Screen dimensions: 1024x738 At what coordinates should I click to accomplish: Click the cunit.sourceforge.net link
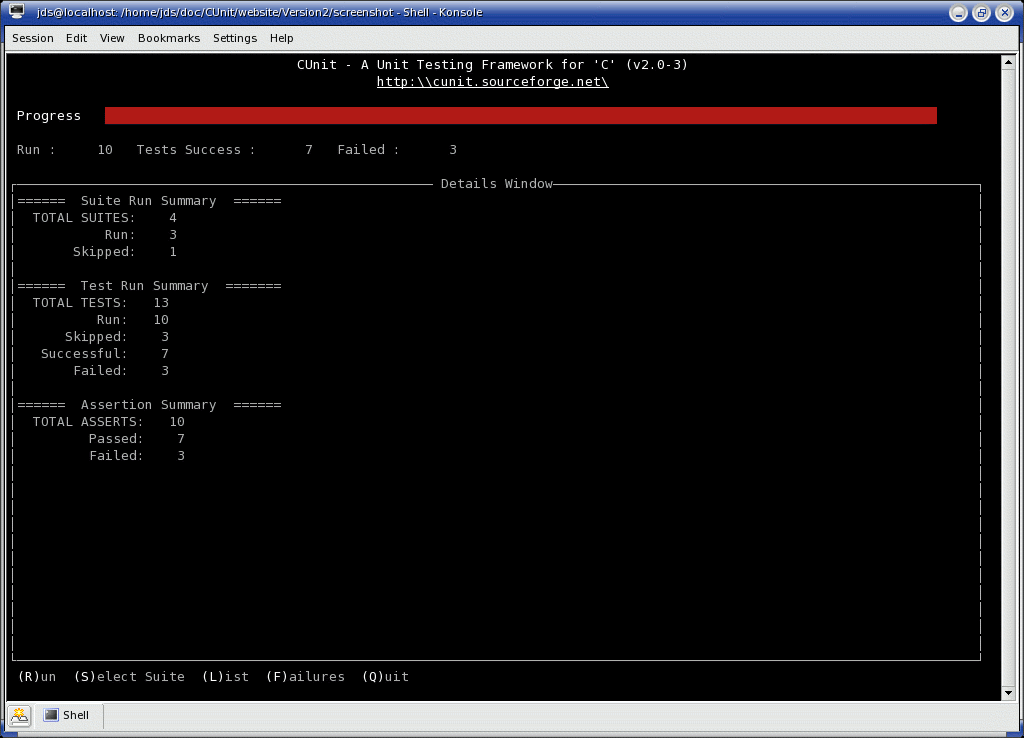(492, 82)
